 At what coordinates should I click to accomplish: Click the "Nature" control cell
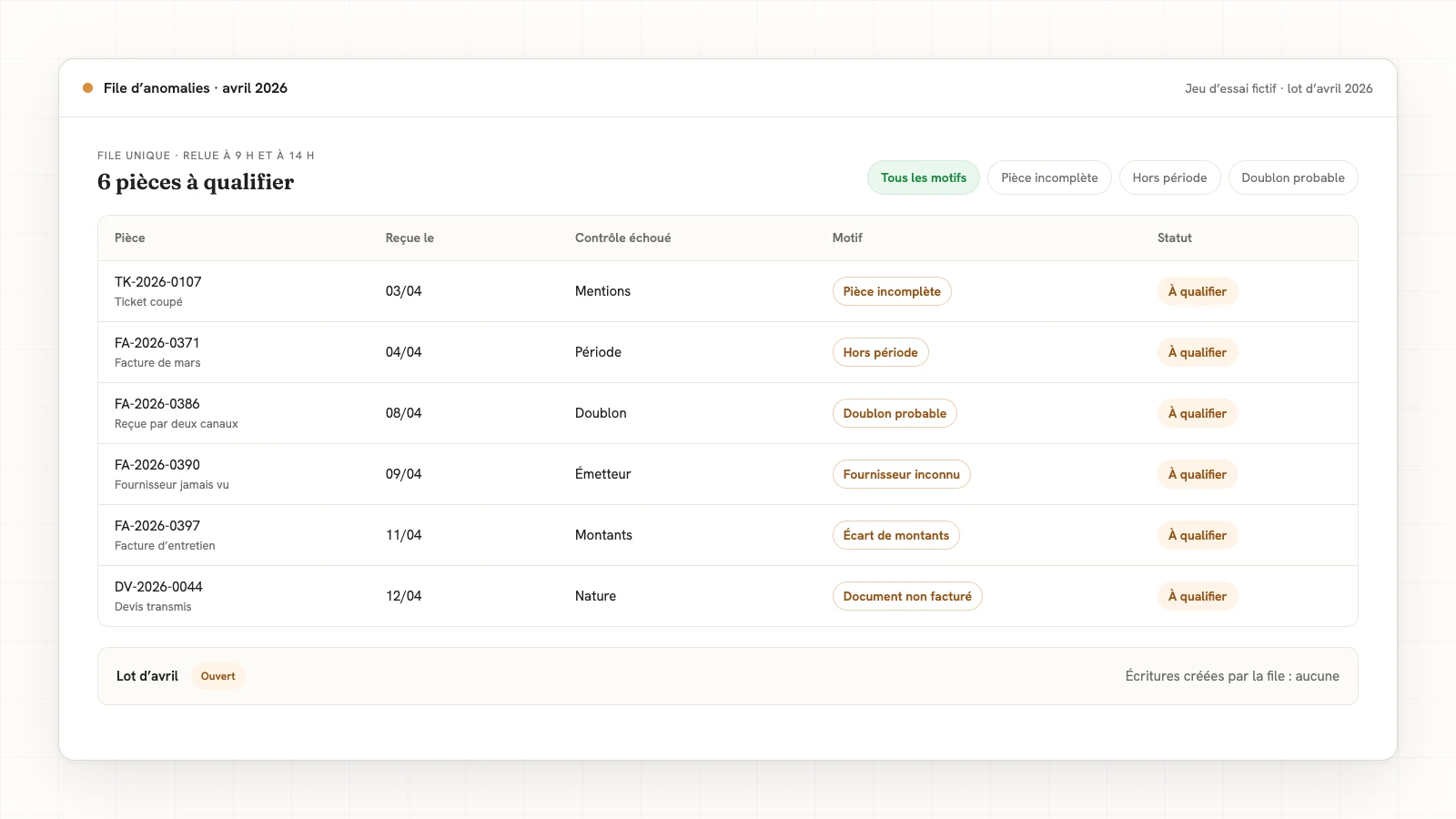point(595,596)
